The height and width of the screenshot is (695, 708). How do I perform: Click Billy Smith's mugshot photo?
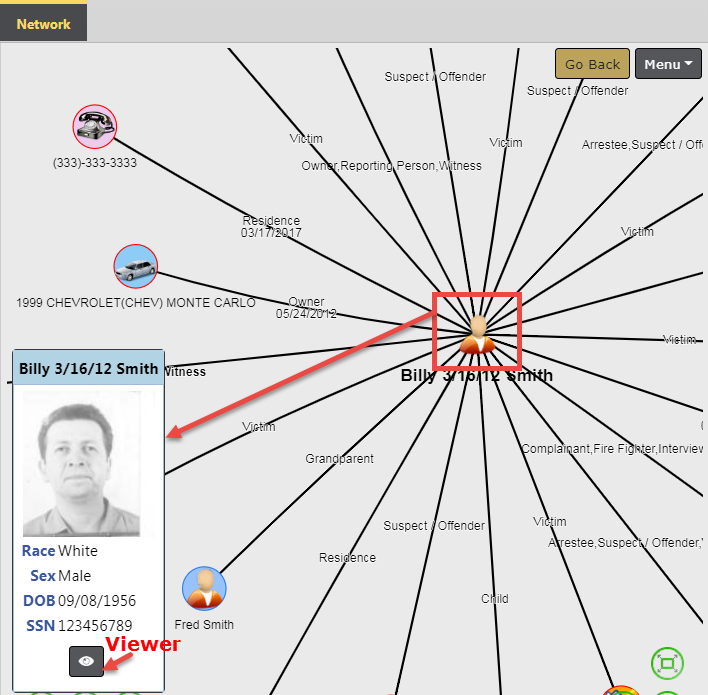81,464
